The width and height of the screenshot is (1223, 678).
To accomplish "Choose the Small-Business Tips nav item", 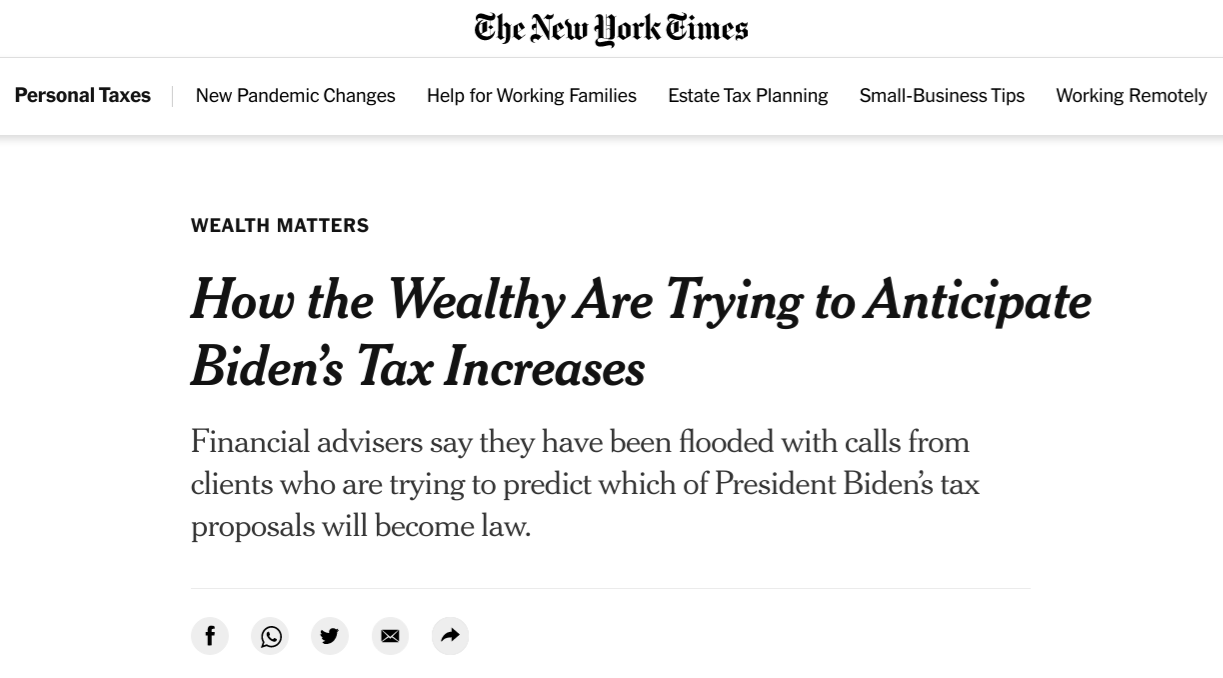I will click(942, 96).
